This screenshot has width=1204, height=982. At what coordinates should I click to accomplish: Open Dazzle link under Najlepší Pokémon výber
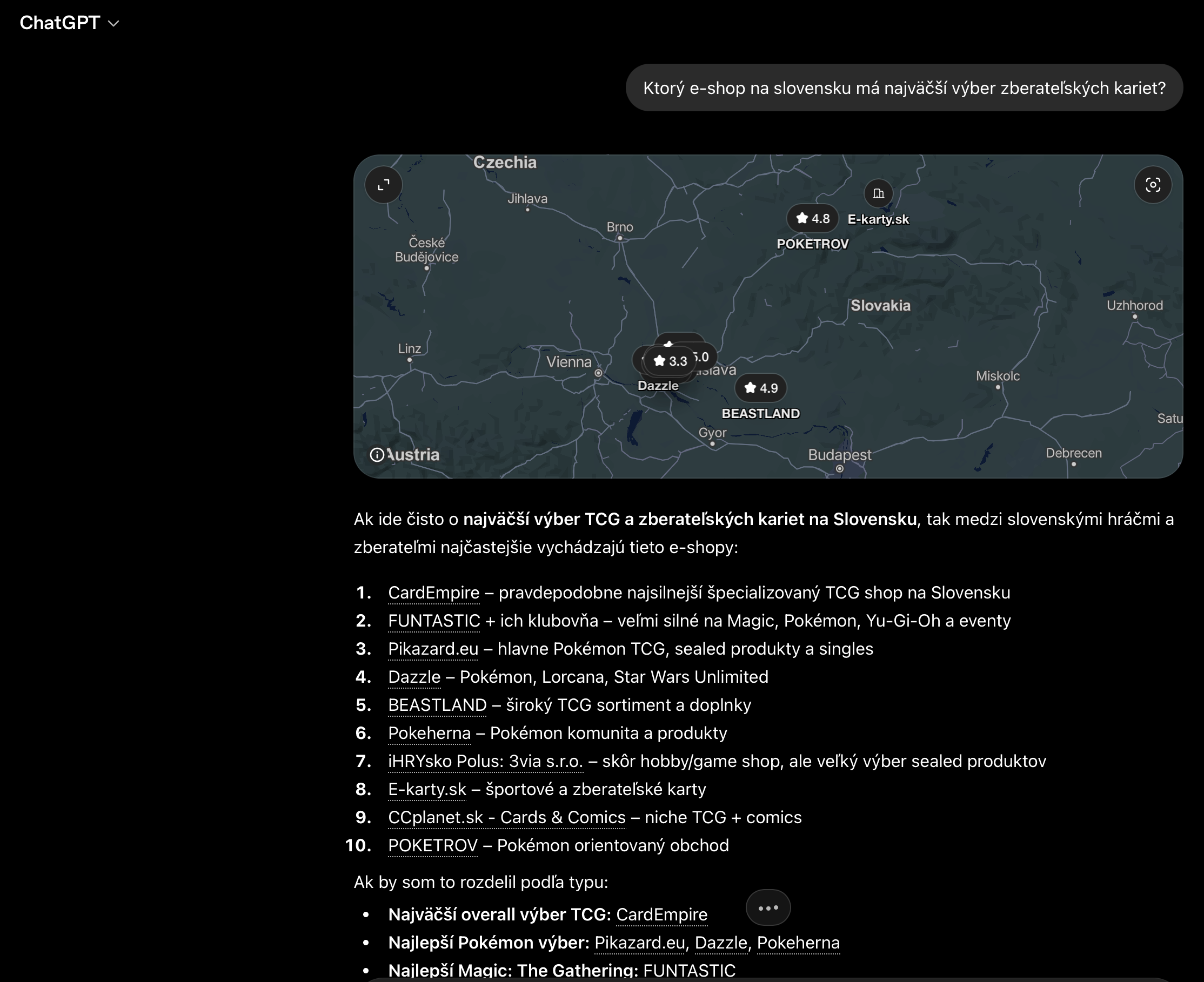coord(721,943)
